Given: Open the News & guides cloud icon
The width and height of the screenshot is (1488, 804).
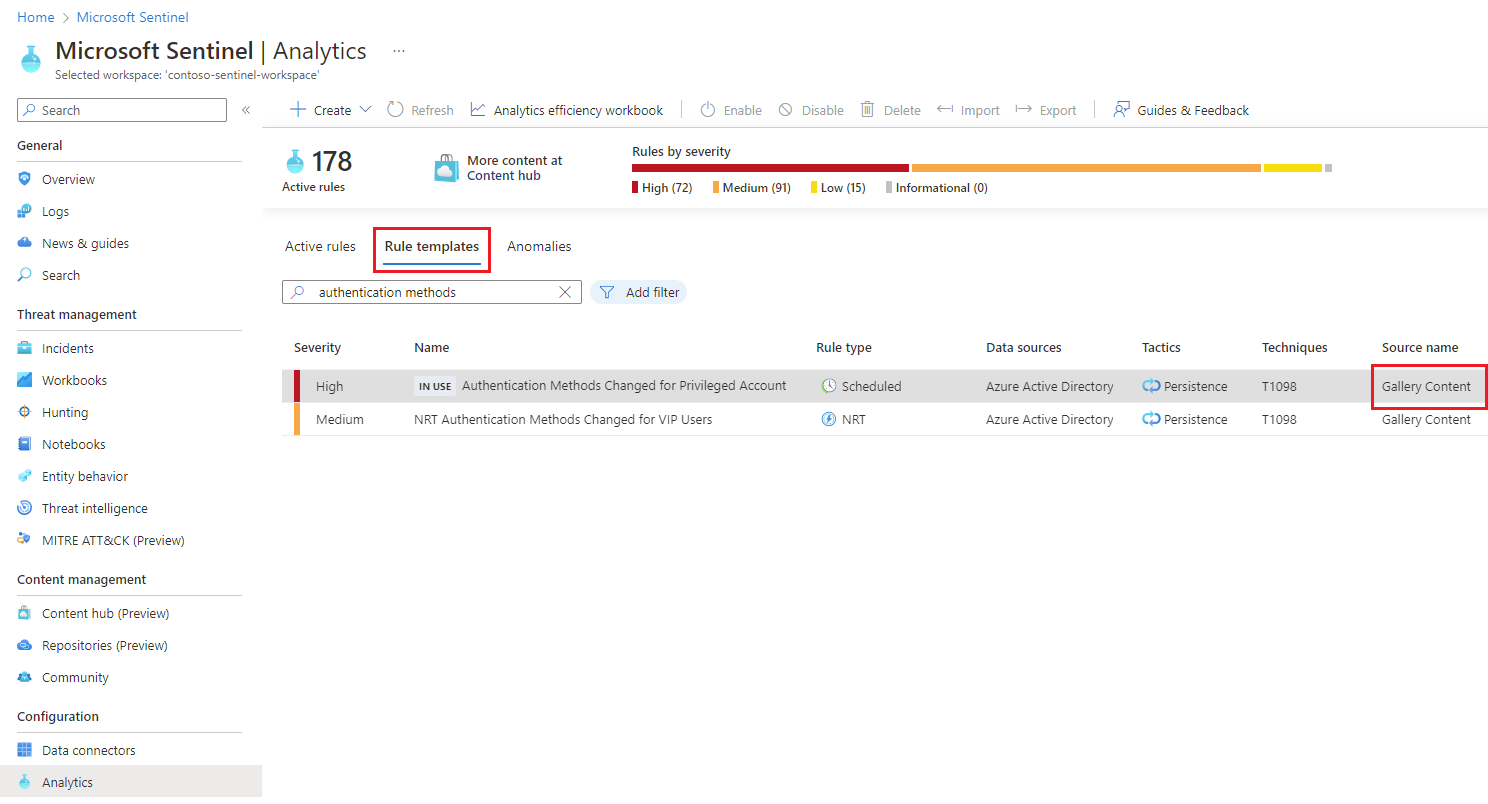Looking at the screenshot, I should [x=25, y=243].
